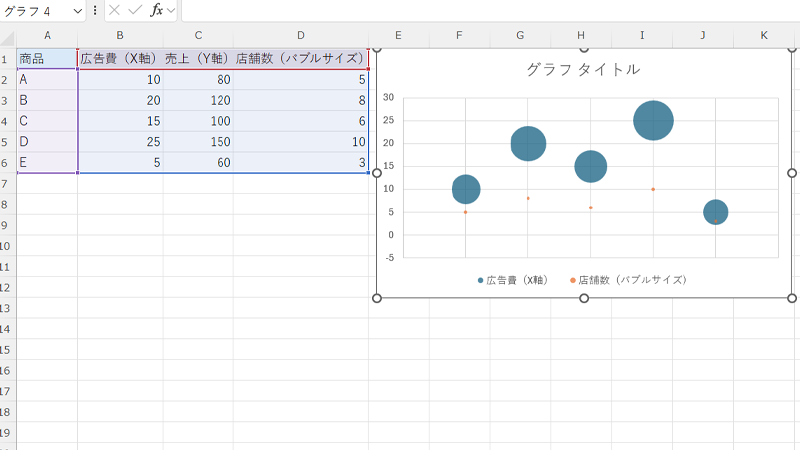Click the Insert Function fx icon

[156, 10]
